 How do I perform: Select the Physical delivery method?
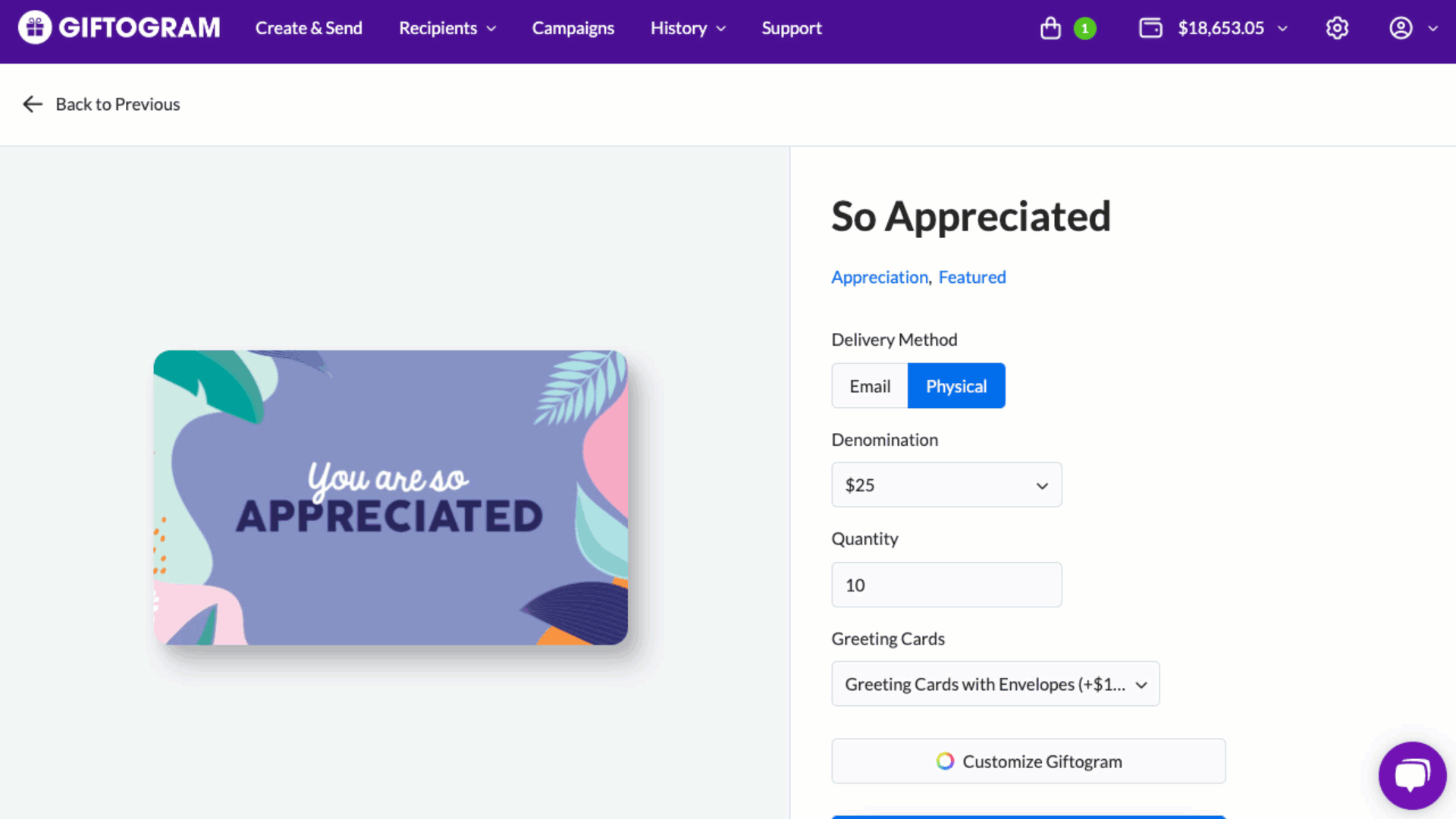click(955, 386)
